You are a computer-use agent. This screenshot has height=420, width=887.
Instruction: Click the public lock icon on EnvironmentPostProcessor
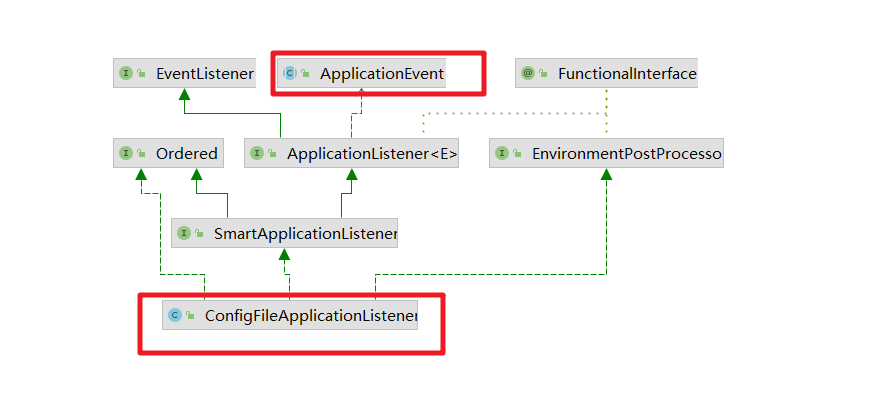coord(518,153)
